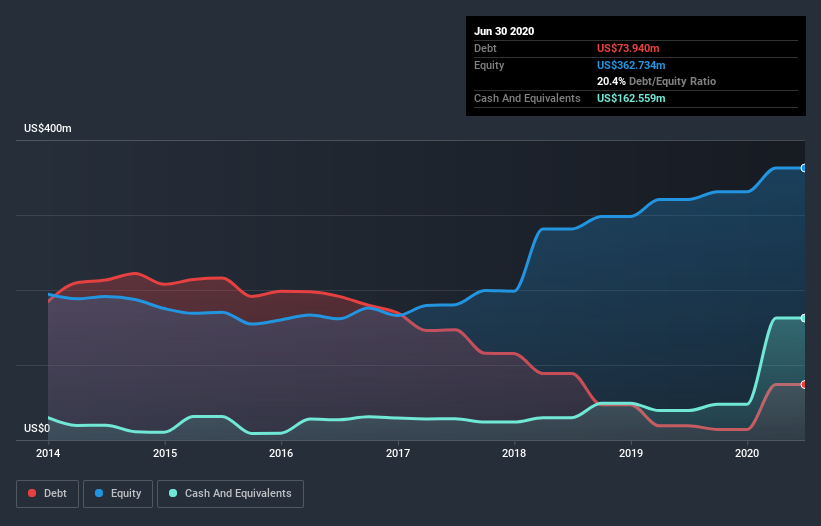Select the teal Cash endpoint marker on the chart
This screenshot has height=526, width=821.
click(803, 318)
